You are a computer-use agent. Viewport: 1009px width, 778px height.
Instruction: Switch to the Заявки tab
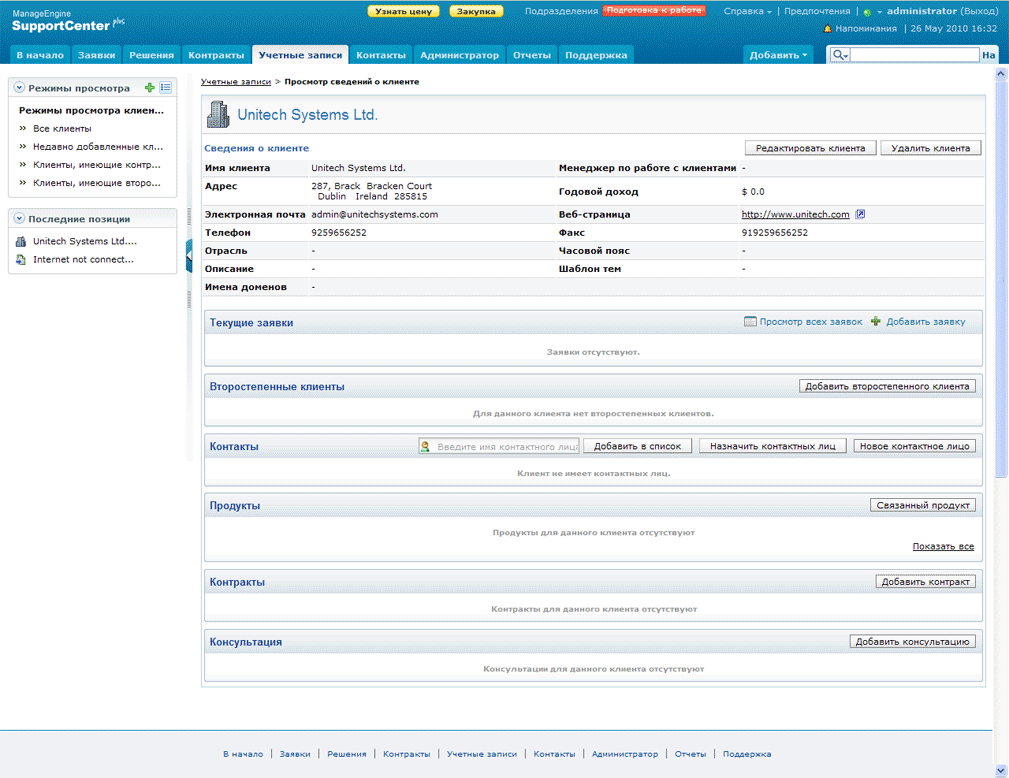(x=97, y=55)
